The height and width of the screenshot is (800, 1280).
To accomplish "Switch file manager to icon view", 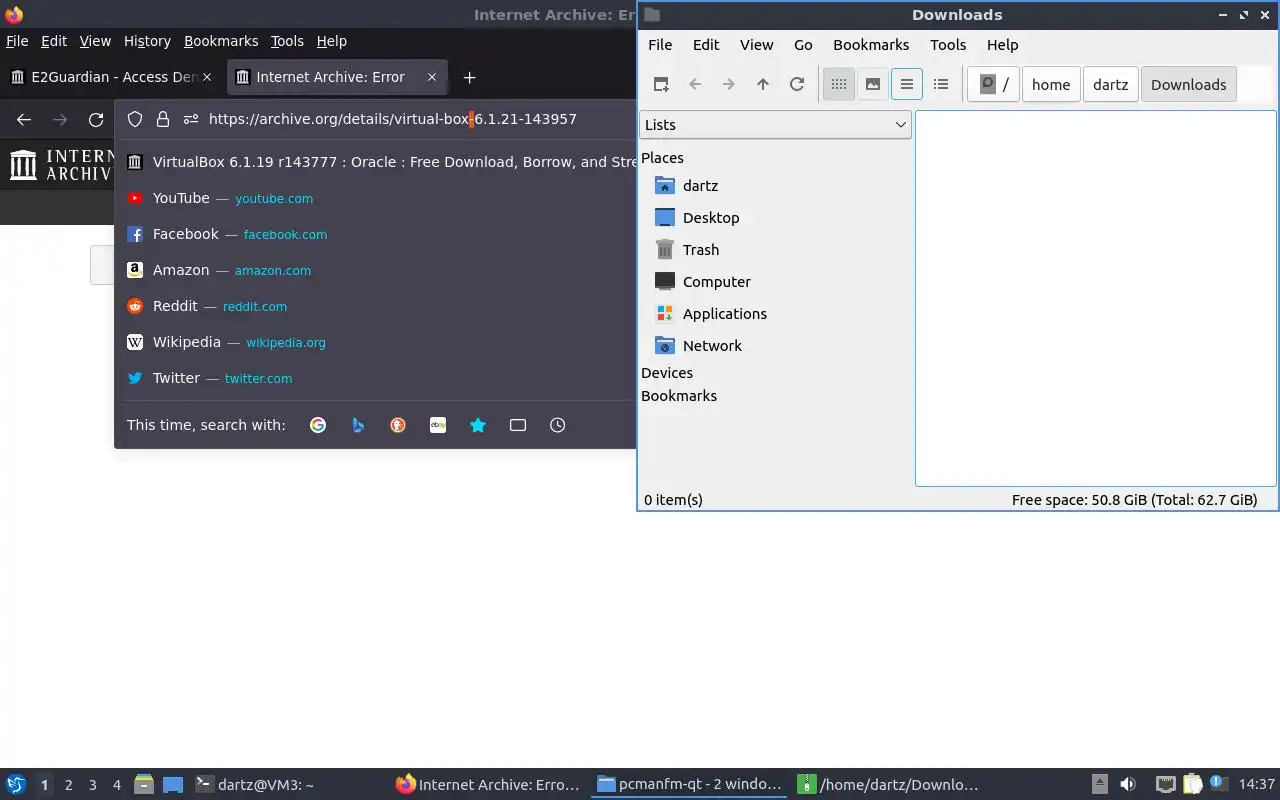I will pos(839,84).
